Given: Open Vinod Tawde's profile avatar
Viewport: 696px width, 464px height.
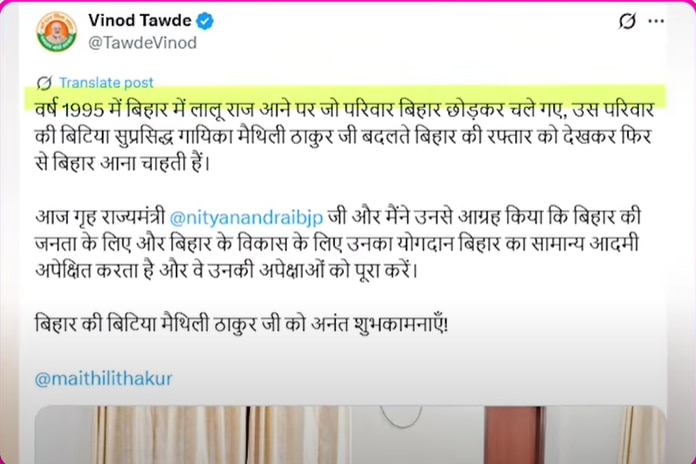Looking at the screenshot, I should (x=56, y=32).
